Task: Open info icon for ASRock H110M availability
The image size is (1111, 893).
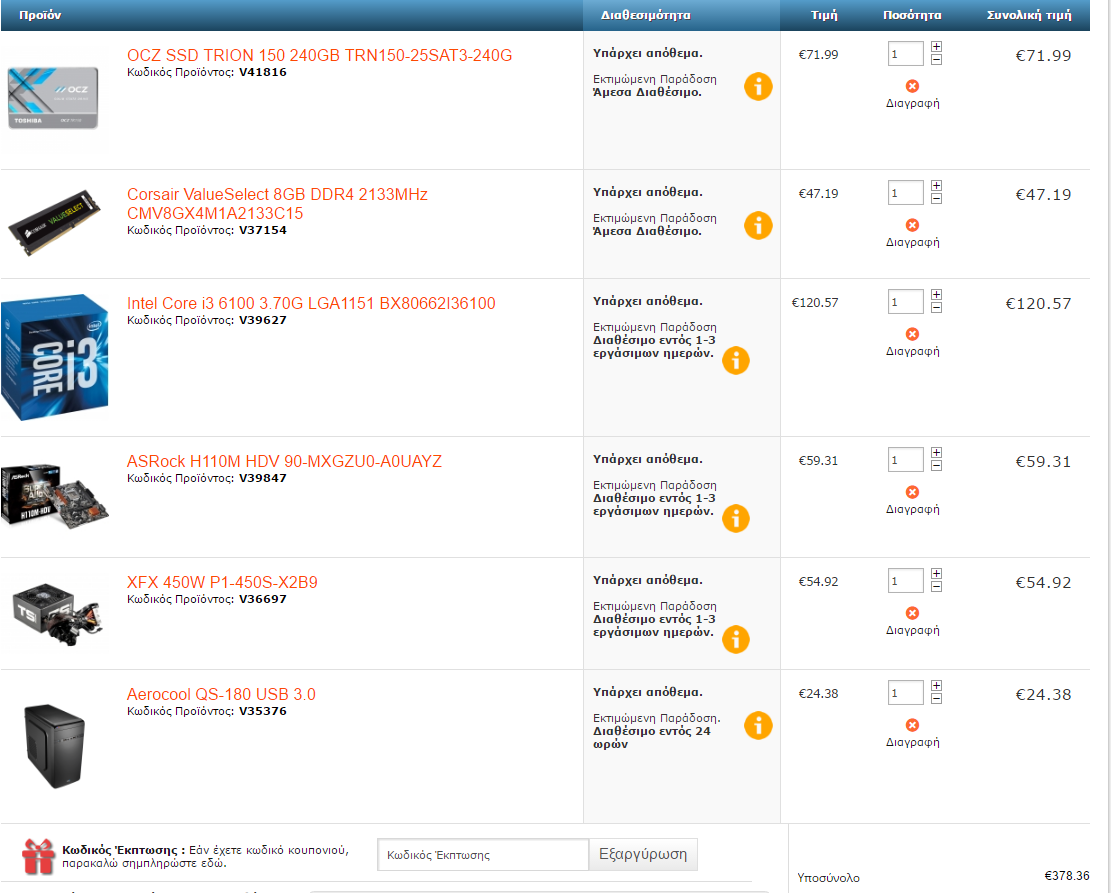Action: coord(735,518)
